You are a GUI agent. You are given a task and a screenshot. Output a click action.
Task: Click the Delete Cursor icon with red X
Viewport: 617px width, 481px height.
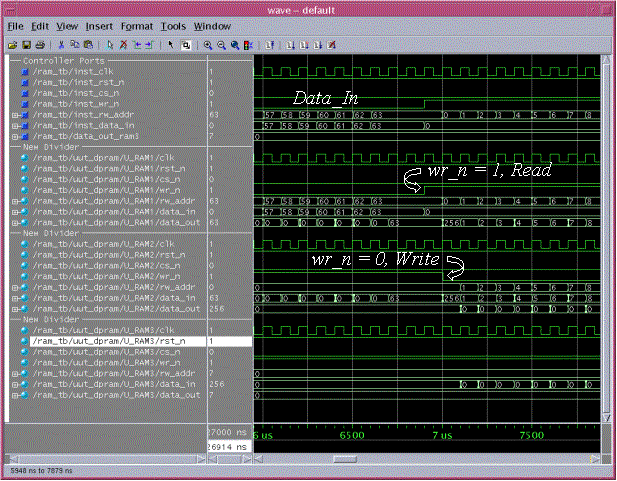click(x=123, y=45)
